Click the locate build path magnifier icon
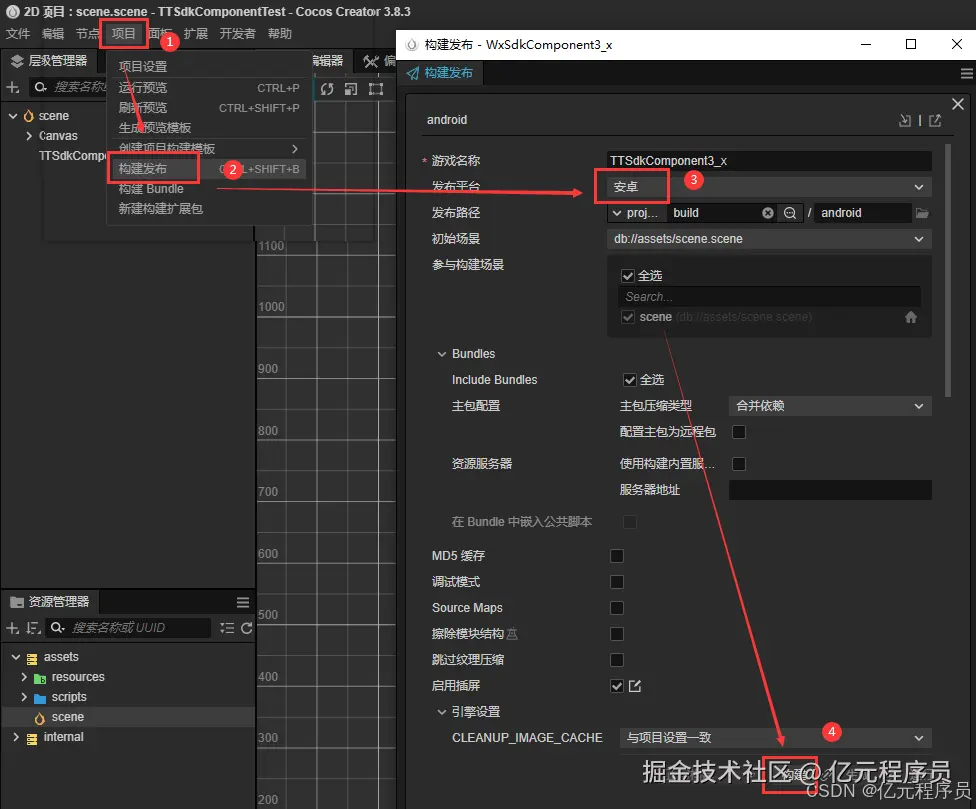Viewport: 976px width, 809px height. pyautogui.click(x=790, y=213)
